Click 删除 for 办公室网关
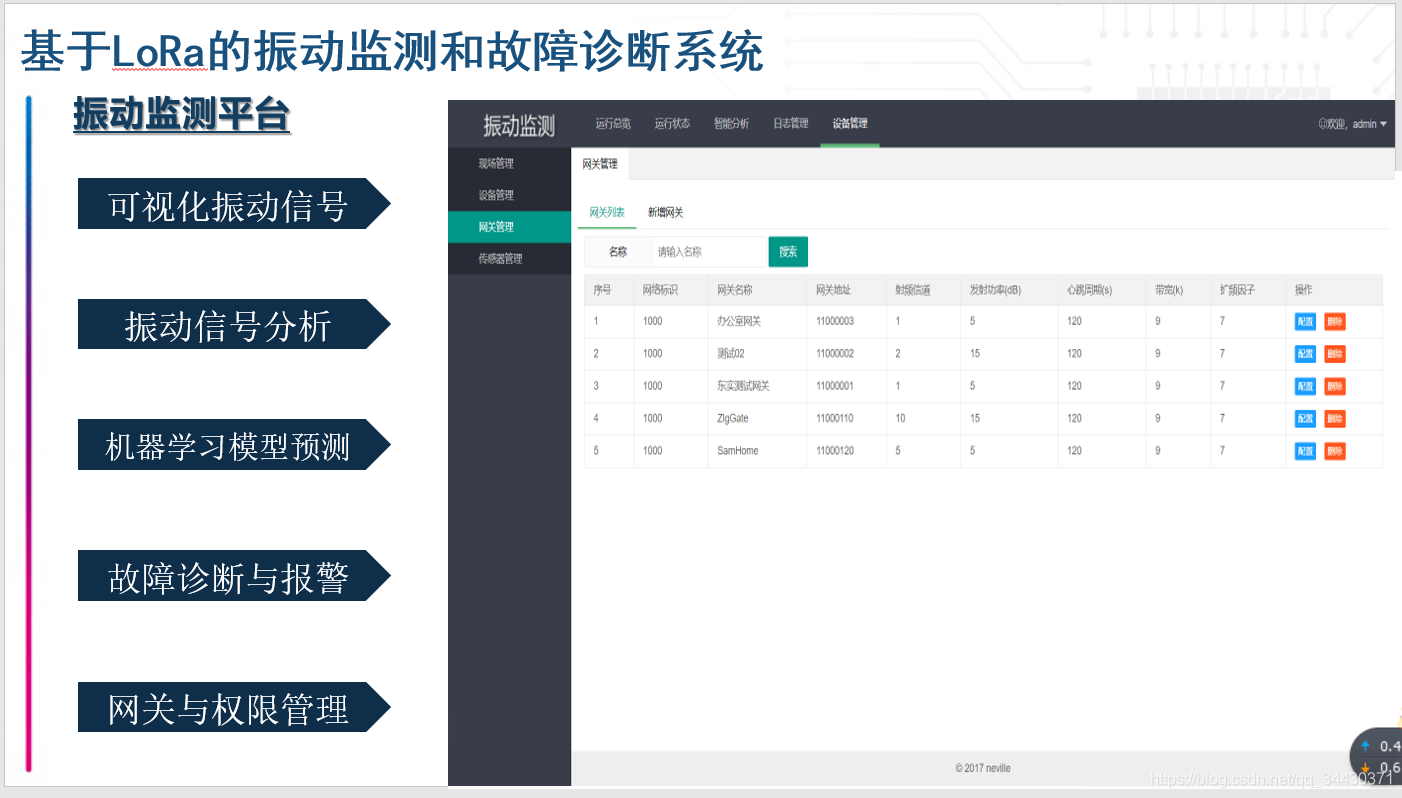The width and height of the screenshot is (1402, 798). (x=1335, y=322)
